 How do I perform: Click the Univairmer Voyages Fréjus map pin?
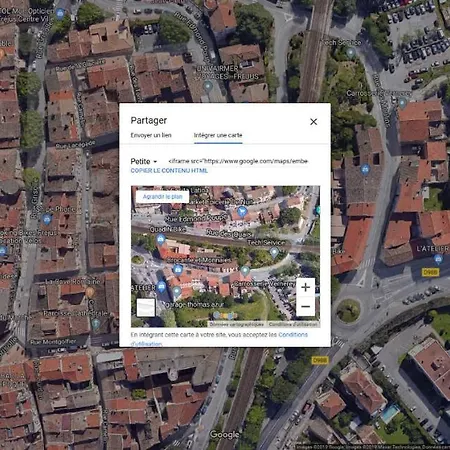[x=208, y=87]
